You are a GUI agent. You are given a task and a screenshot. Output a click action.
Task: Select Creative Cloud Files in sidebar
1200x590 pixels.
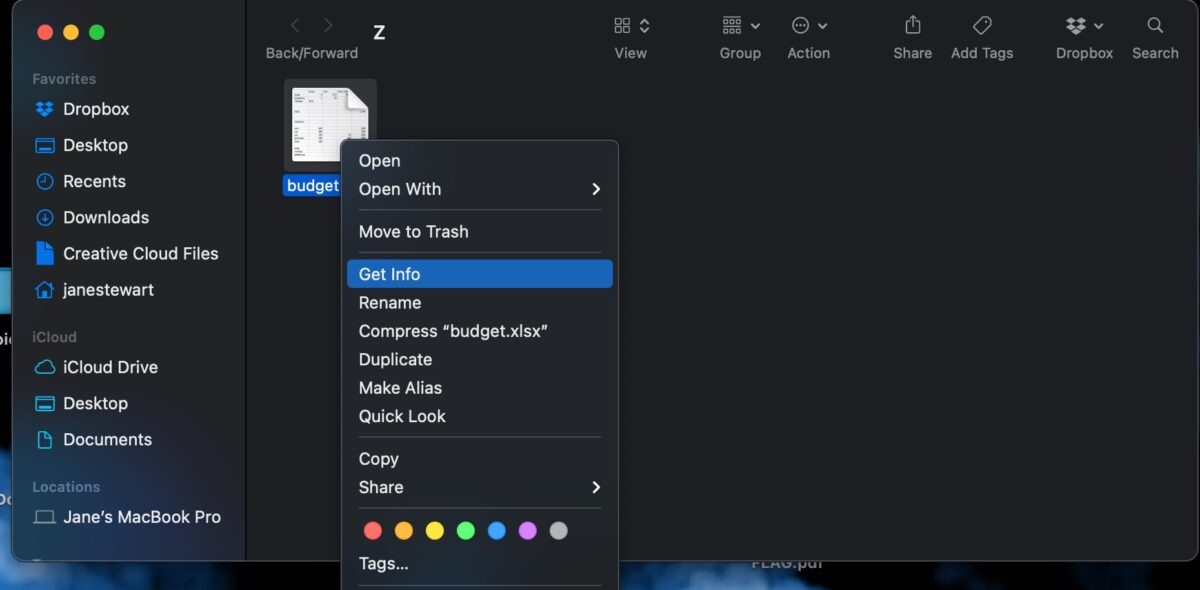pos(140,253)
